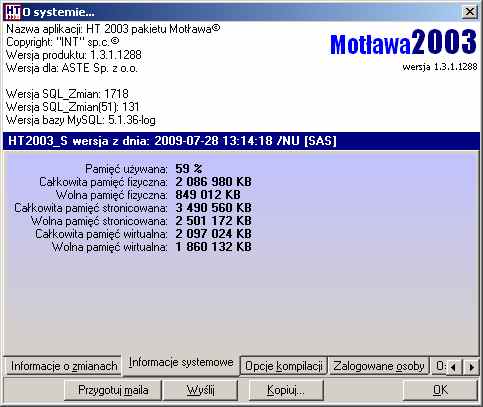Screen dimensions: 483x407
Task: Open the Zalogowane osoby tab
Action: pos(379,366)
